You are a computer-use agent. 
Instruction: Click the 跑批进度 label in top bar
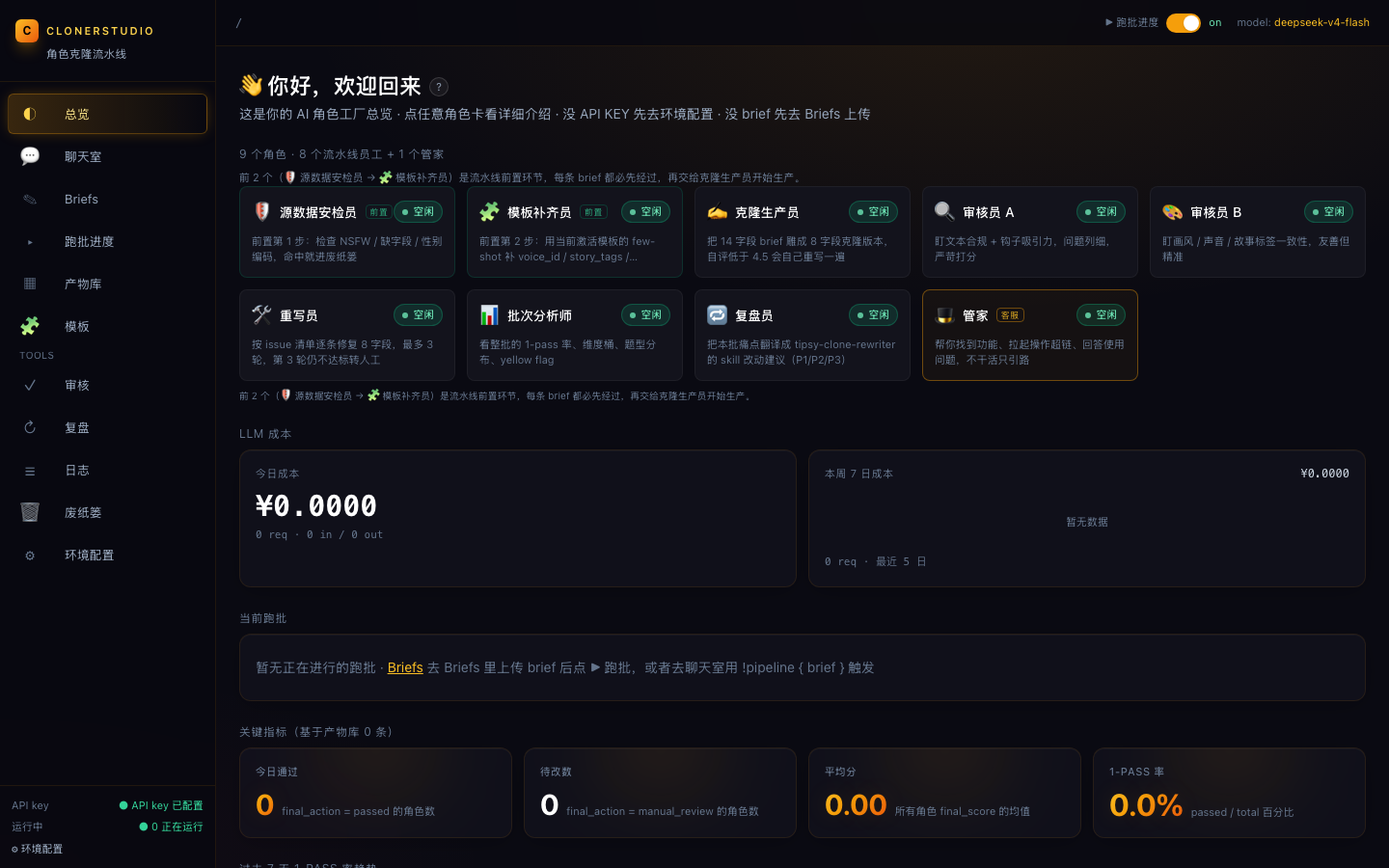(1131, 22)
